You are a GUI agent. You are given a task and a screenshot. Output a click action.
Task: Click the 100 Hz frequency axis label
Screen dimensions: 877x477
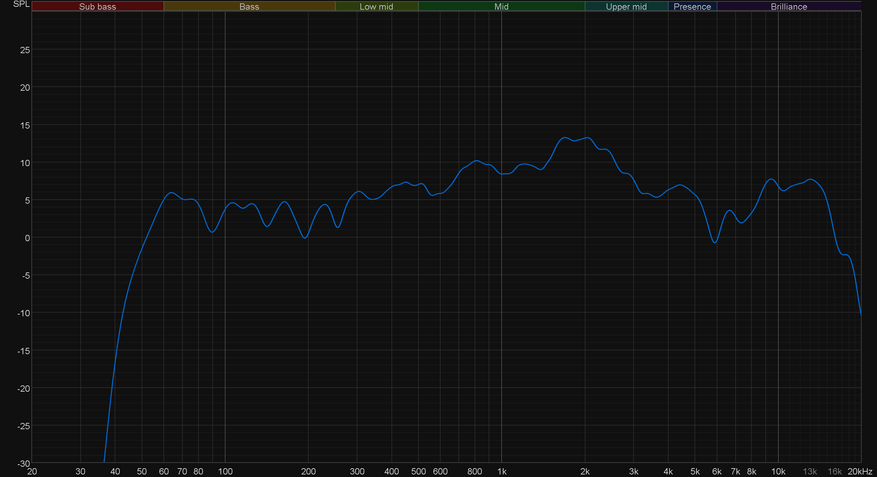point(225,471)
